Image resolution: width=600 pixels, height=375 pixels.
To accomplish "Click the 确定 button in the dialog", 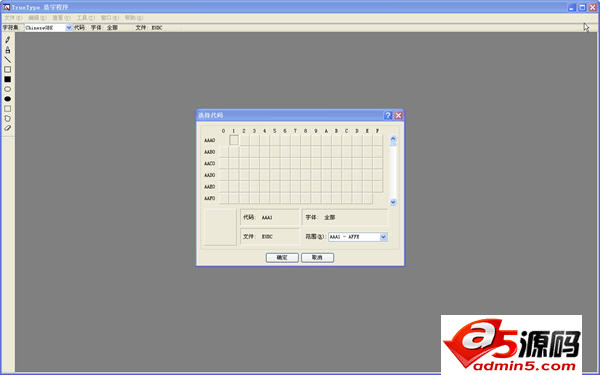I will [282, 258].
